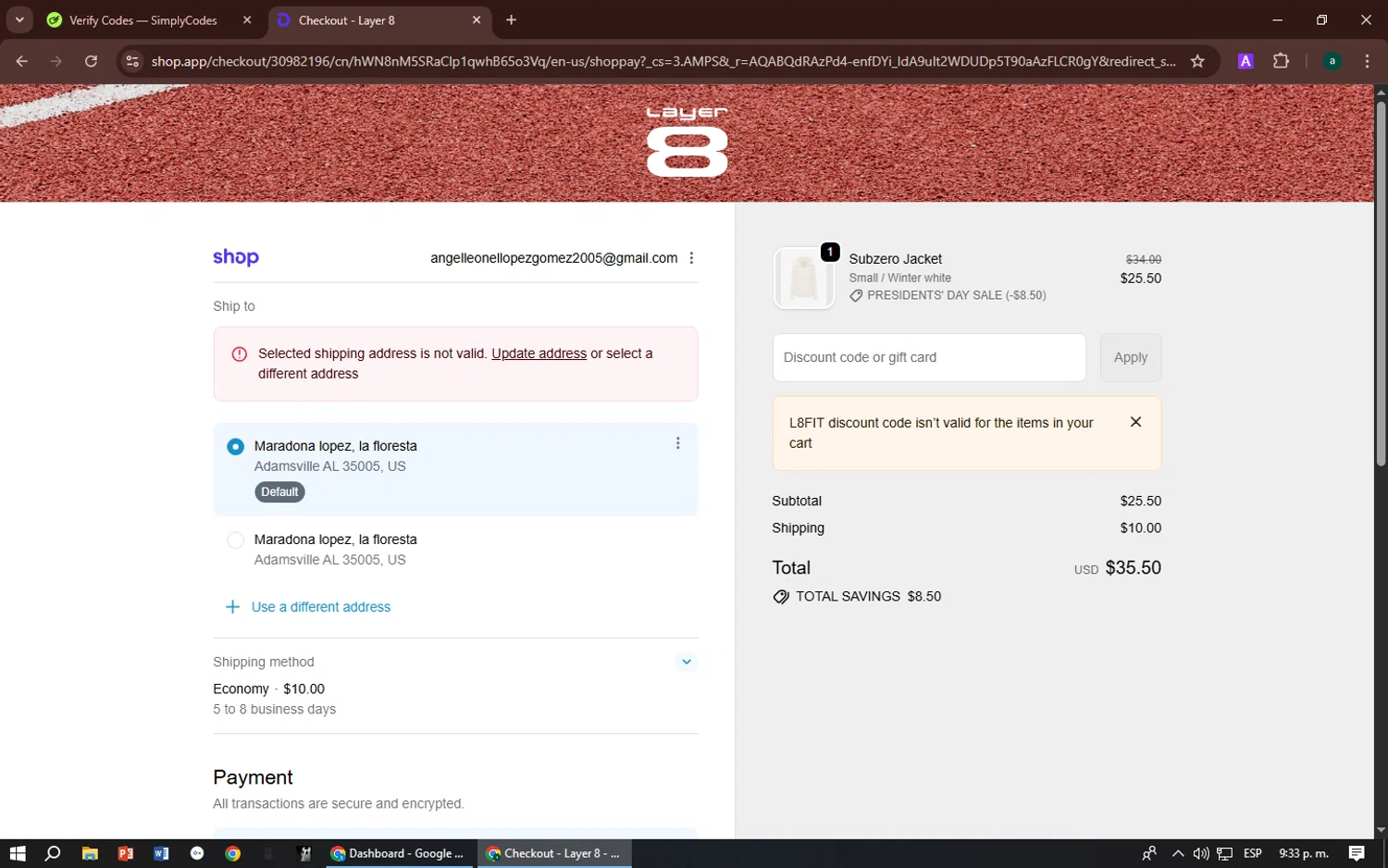Close the Verify Codes — SimplyCodes tab

[247, 19]
